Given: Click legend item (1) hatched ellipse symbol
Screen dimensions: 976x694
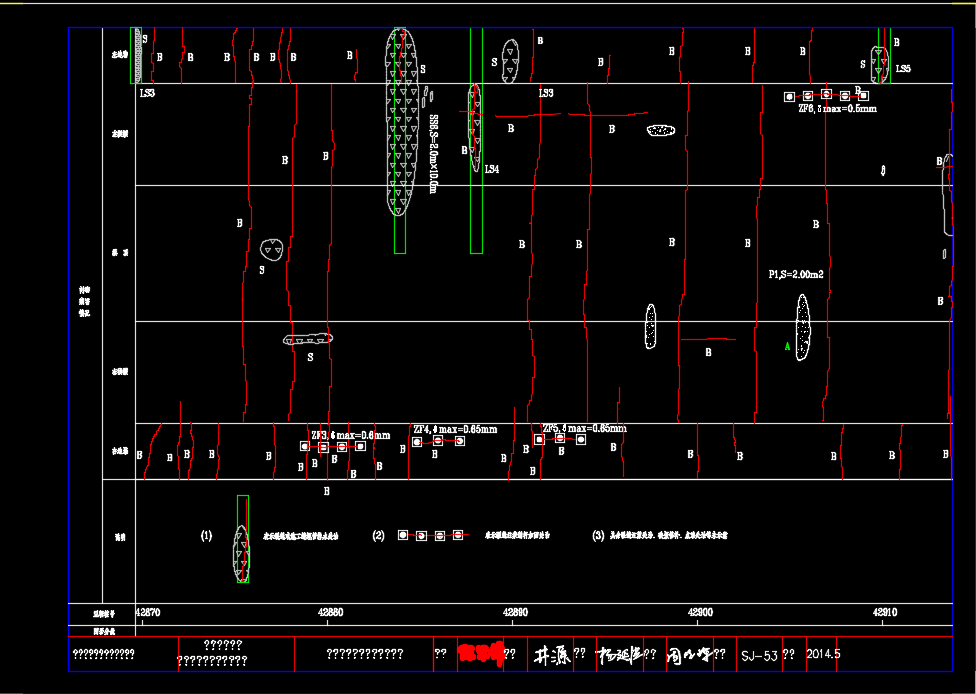Looking at the screenshot, I should (x=242, y=553).
